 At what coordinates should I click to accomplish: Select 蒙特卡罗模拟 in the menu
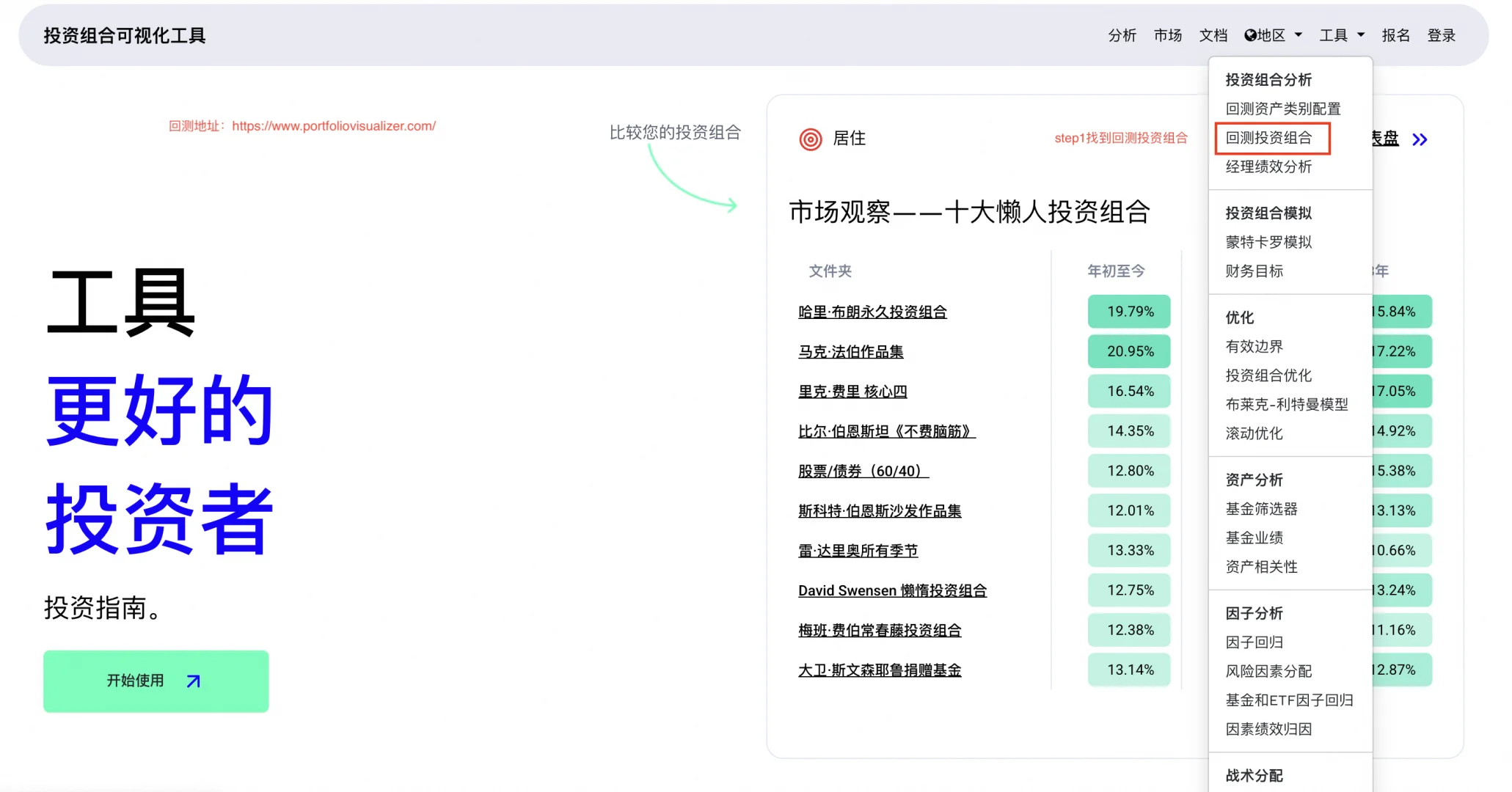(1269, 242)
